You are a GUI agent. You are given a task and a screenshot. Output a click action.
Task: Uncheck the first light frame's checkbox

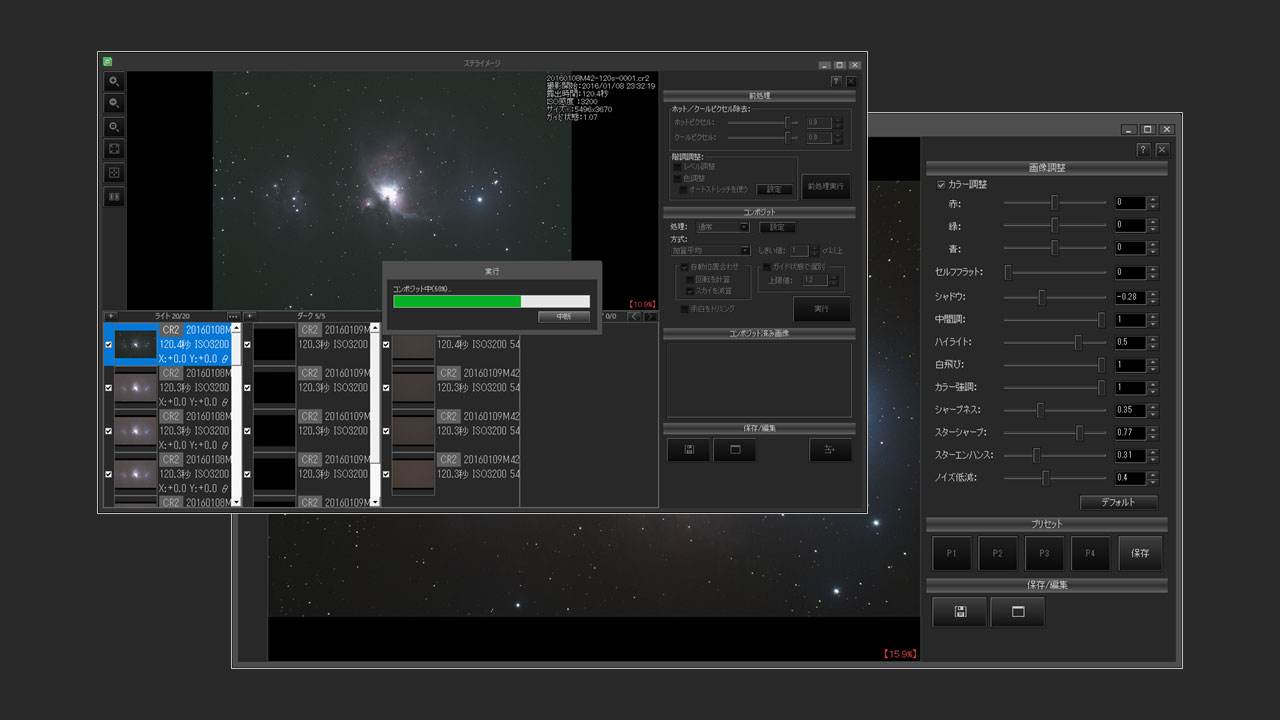[109, 344]
